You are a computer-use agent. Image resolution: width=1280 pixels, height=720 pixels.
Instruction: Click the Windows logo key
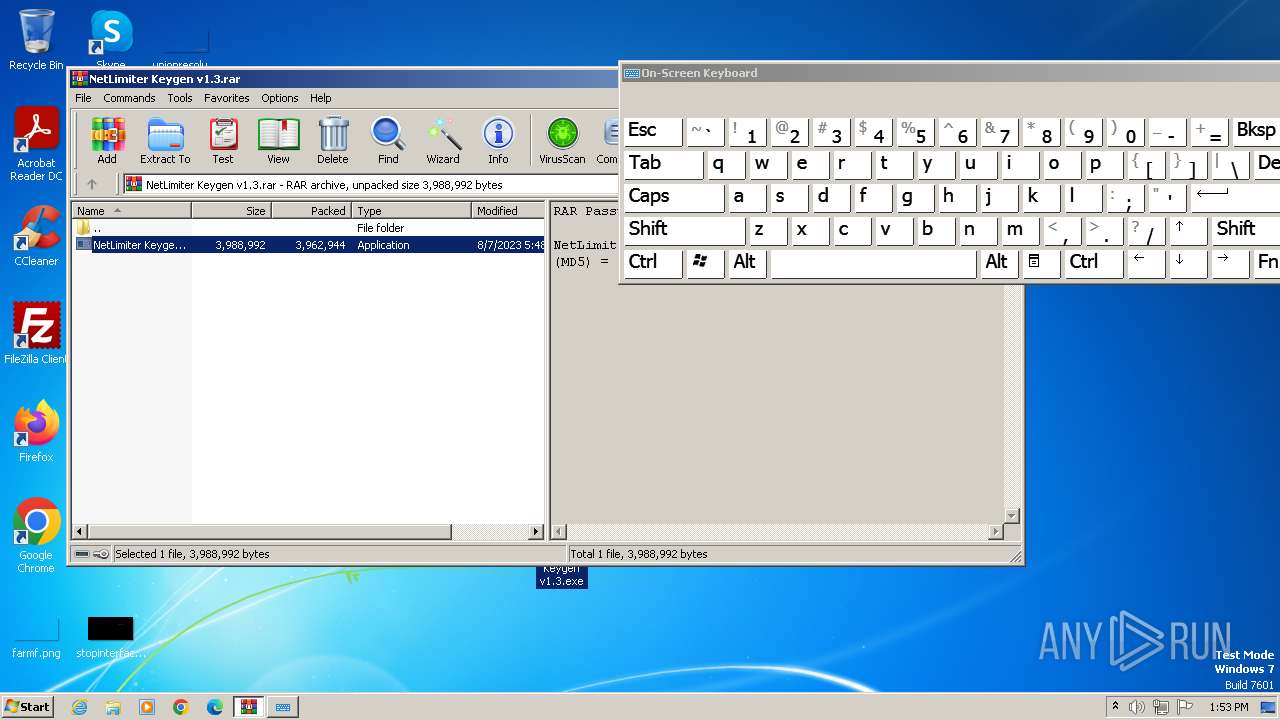705,263
